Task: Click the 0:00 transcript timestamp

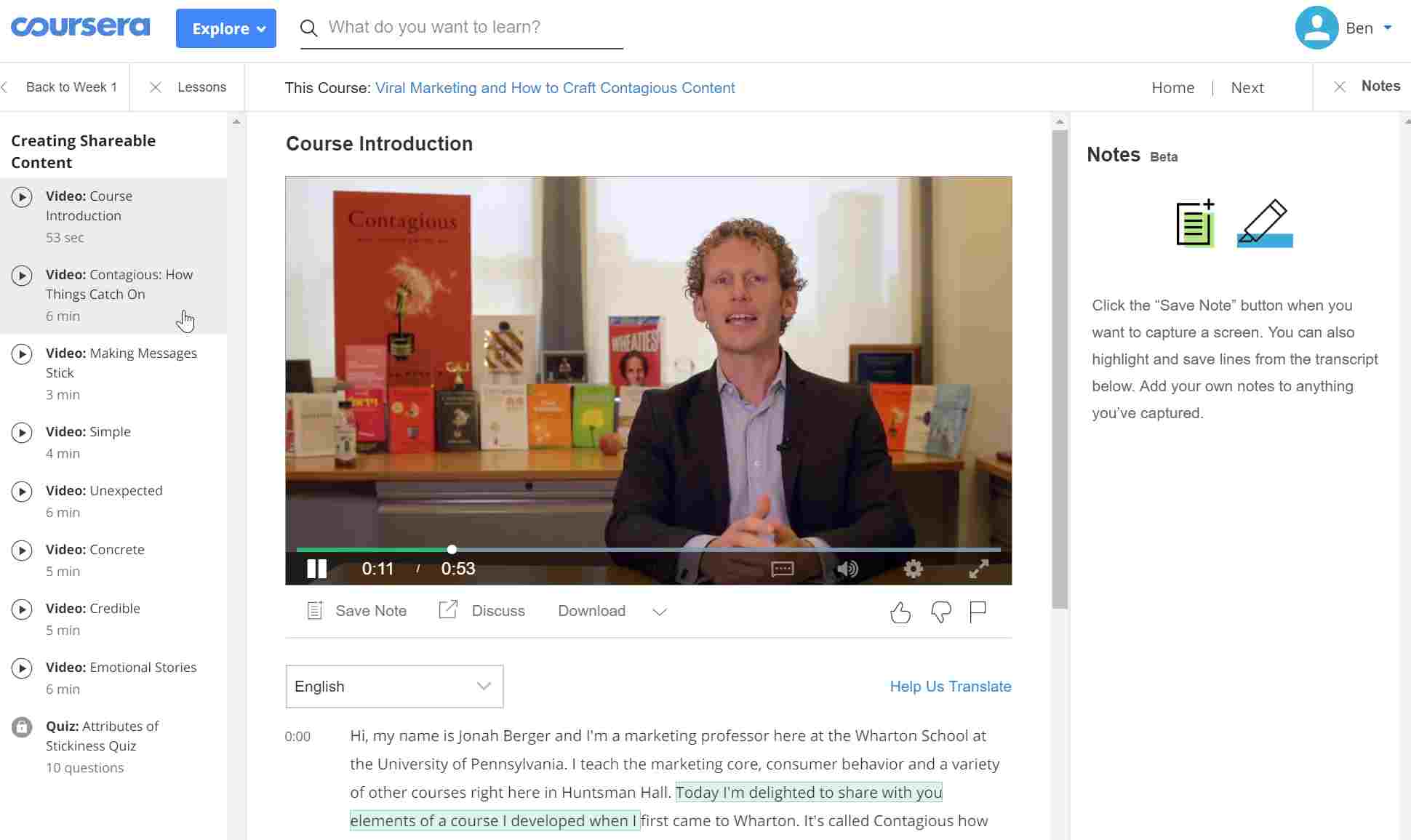Action: pyautogui.click(x=297, y=737)
